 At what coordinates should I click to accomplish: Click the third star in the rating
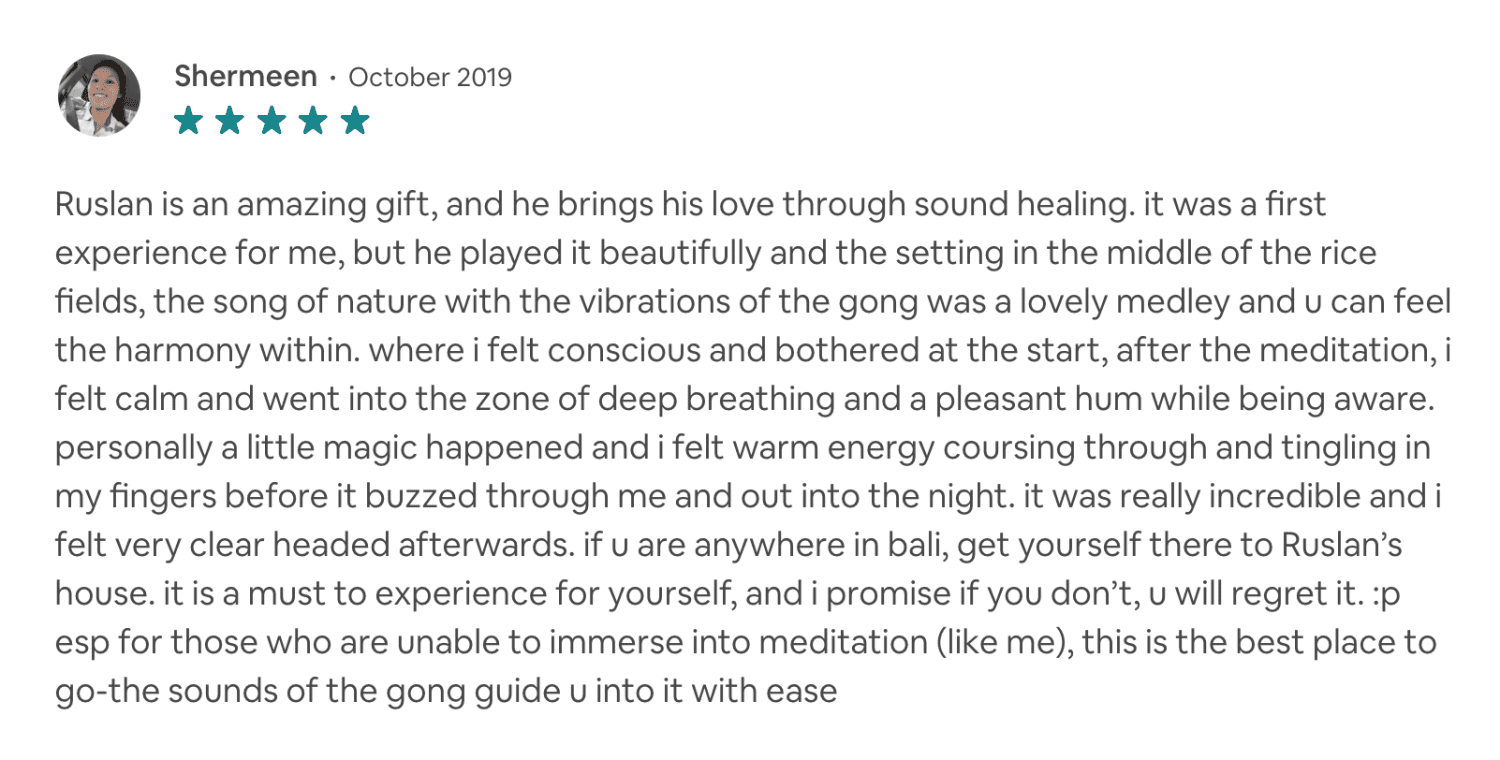tap(271, 122)
